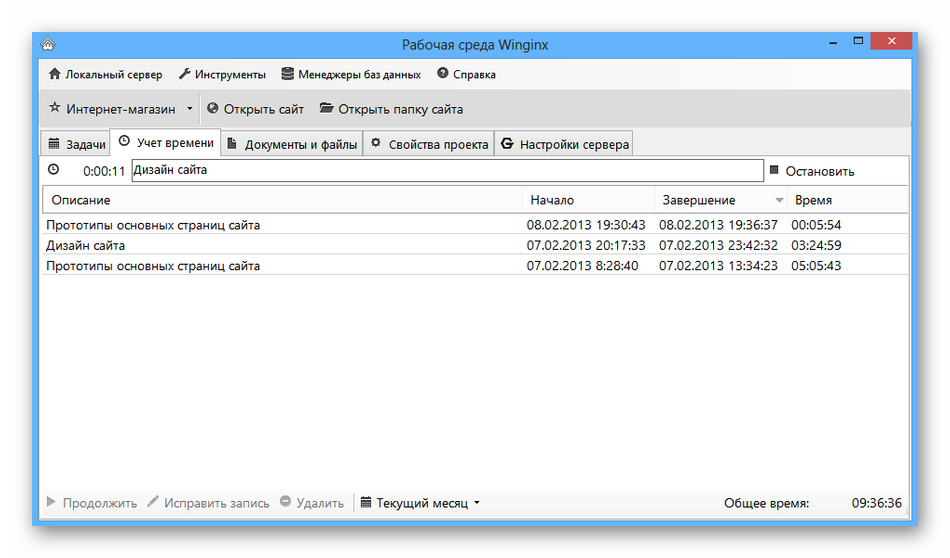Click Открыть сайт globe button

coord(255,109)
